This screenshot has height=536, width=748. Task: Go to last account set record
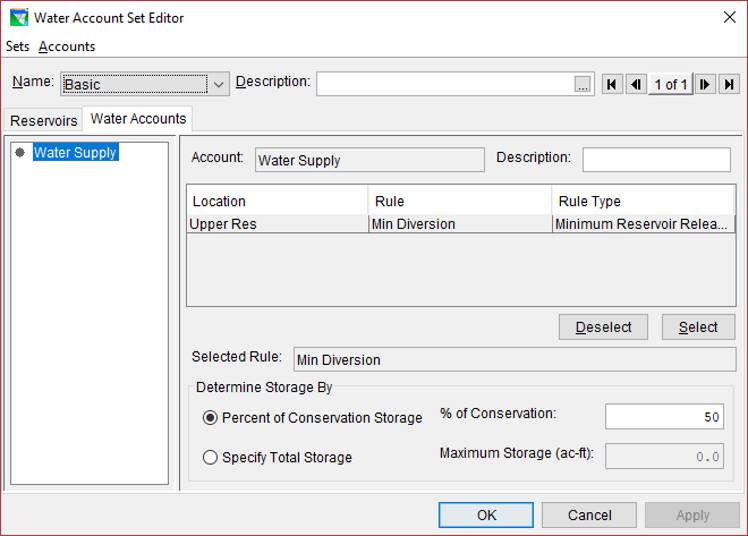coord(729,84)
